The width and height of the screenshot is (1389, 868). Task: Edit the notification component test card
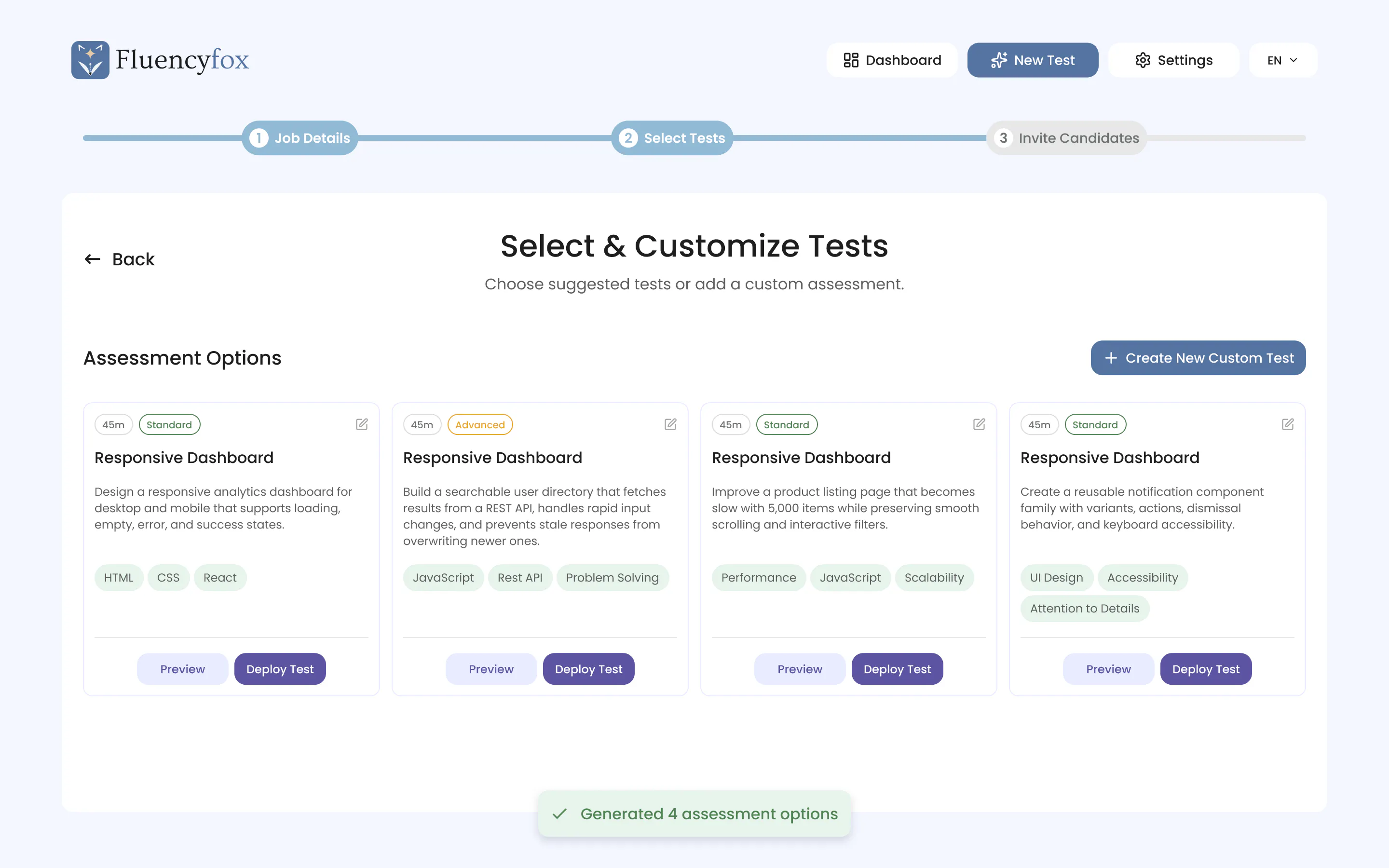coord(1288,424)
